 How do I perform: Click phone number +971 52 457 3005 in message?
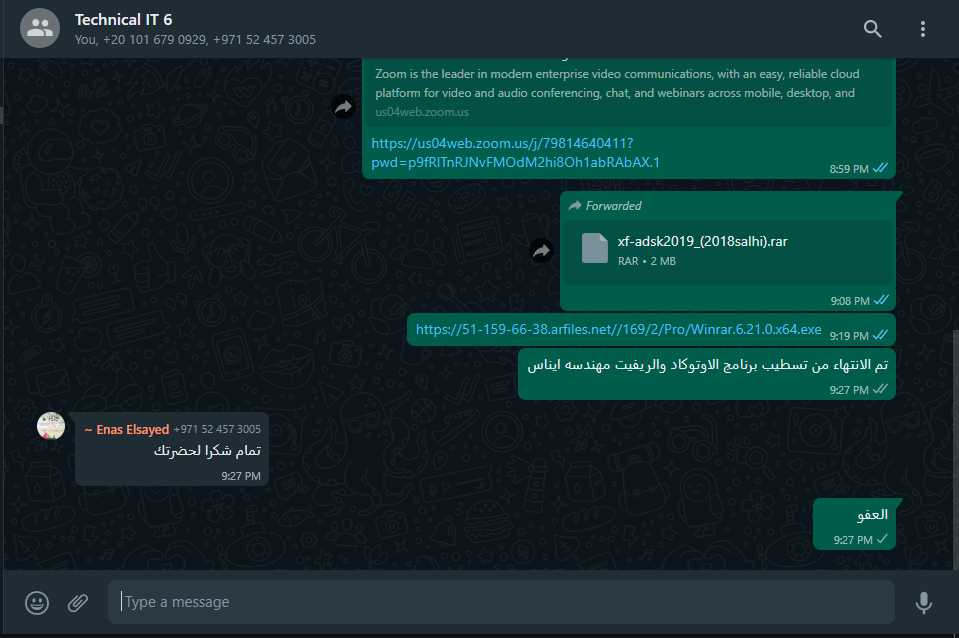click(217, 429)
